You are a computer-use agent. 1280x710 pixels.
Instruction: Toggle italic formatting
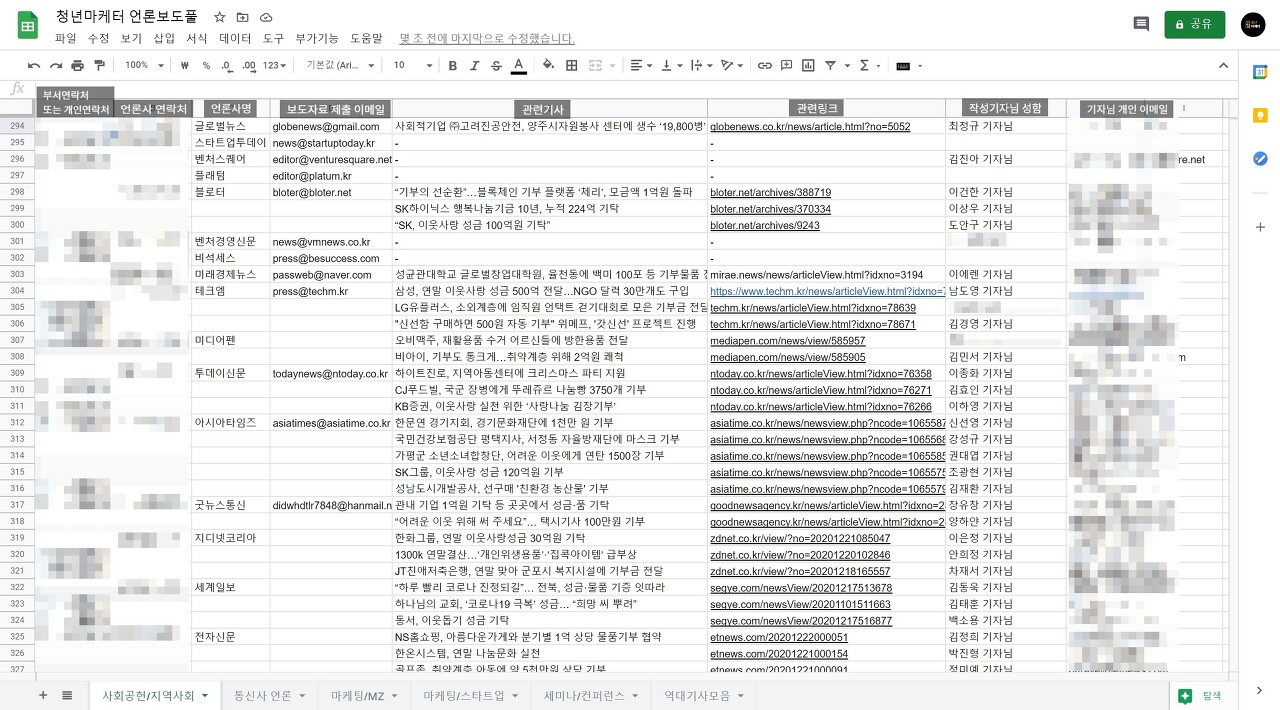coord(474,66)
